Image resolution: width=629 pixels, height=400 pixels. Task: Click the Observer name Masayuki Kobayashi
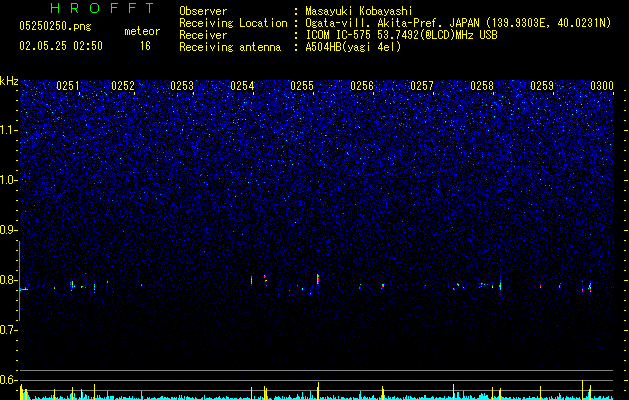(359, 11)
